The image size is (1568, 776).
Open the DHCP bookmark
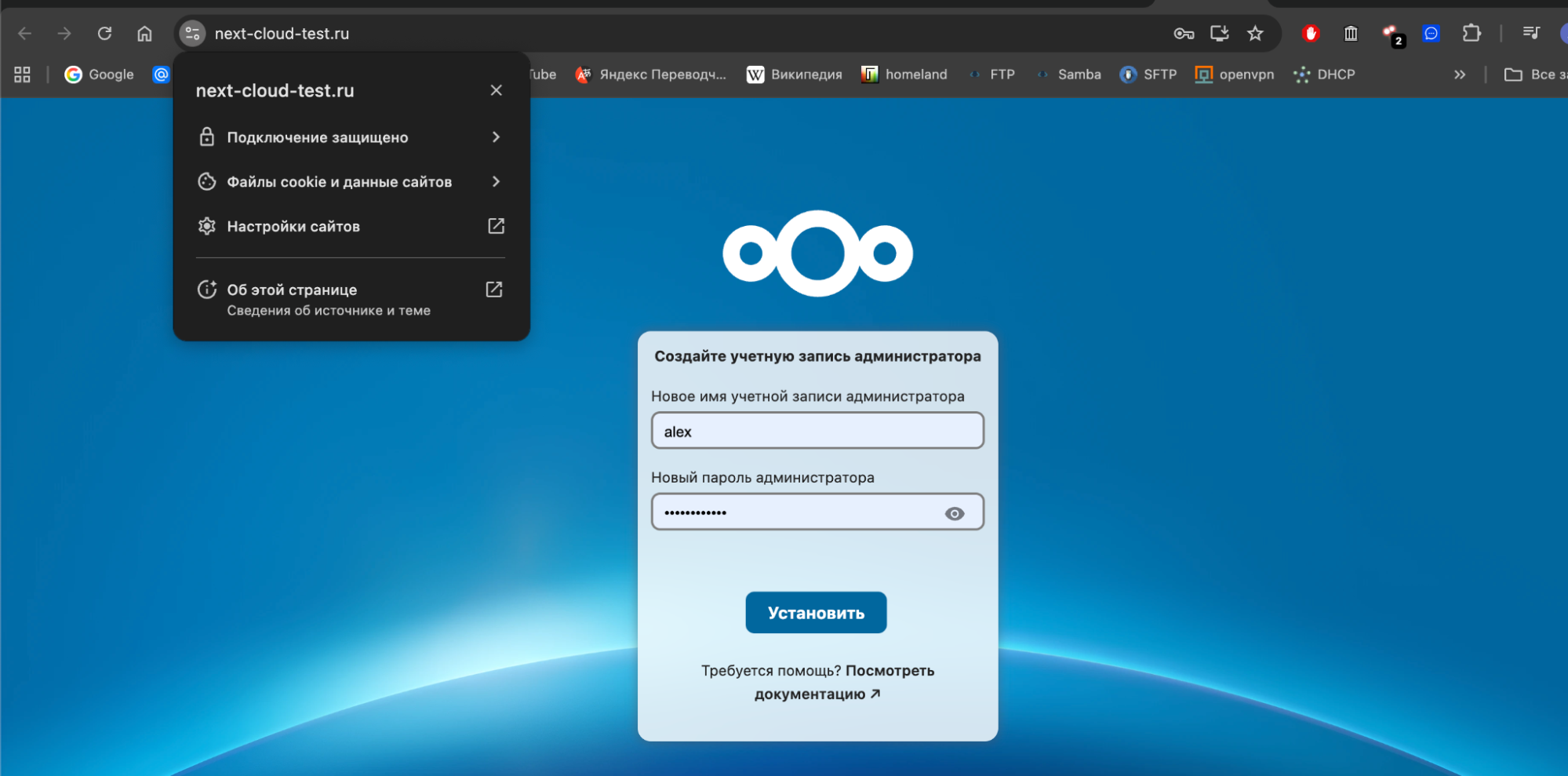1324,75
